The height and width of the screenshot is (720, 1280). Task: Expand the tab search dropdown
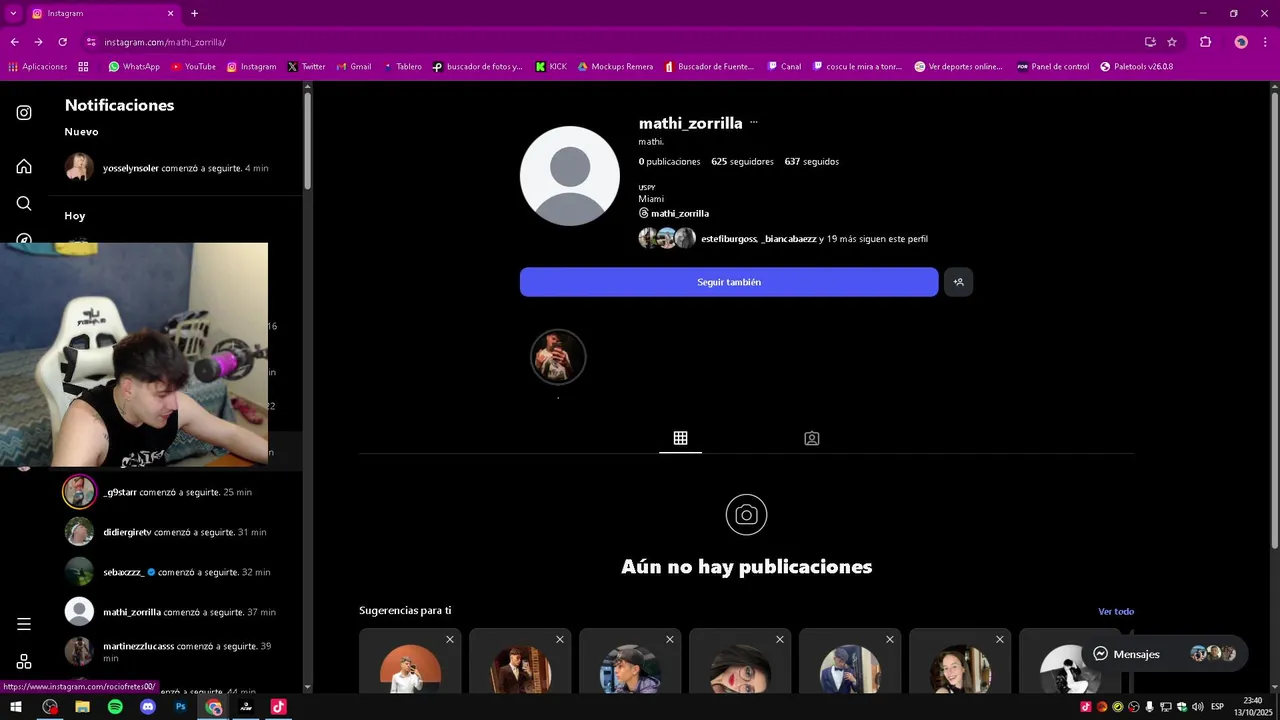click(13, 13)
